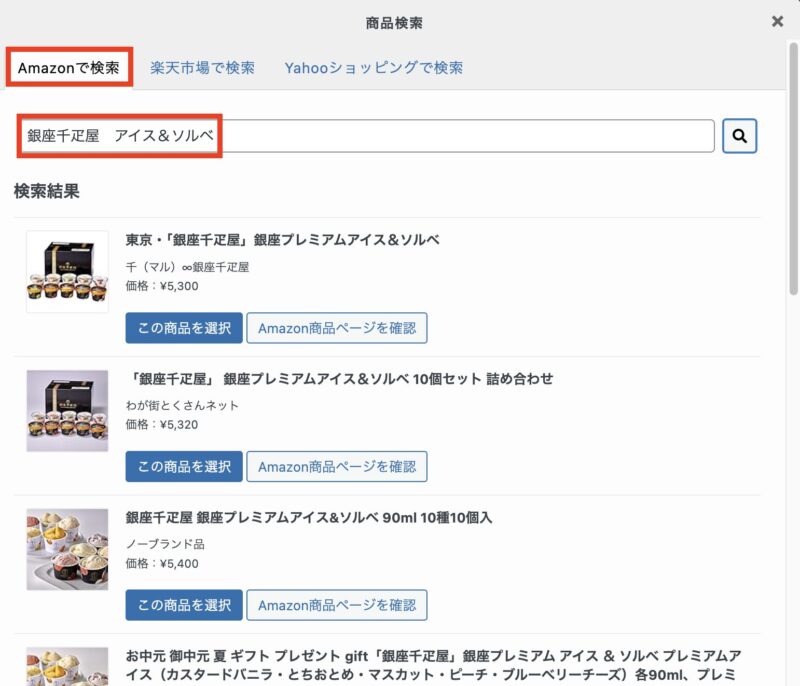800x686 pixels.
Task: Focus the product search input field
Action: point(366,136)
